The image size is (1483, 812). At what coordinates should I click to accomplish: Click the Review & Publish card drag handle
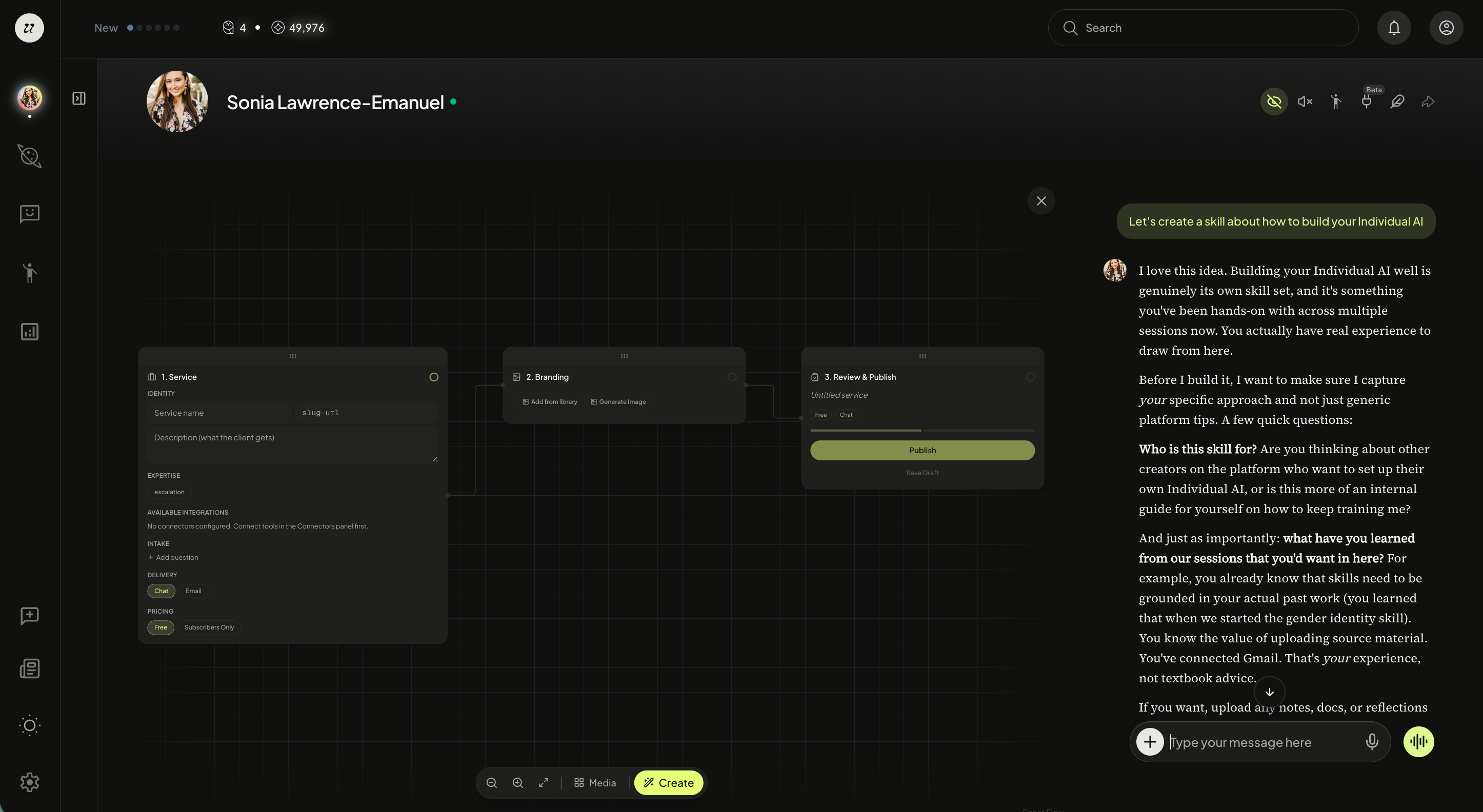pos(923,356)
